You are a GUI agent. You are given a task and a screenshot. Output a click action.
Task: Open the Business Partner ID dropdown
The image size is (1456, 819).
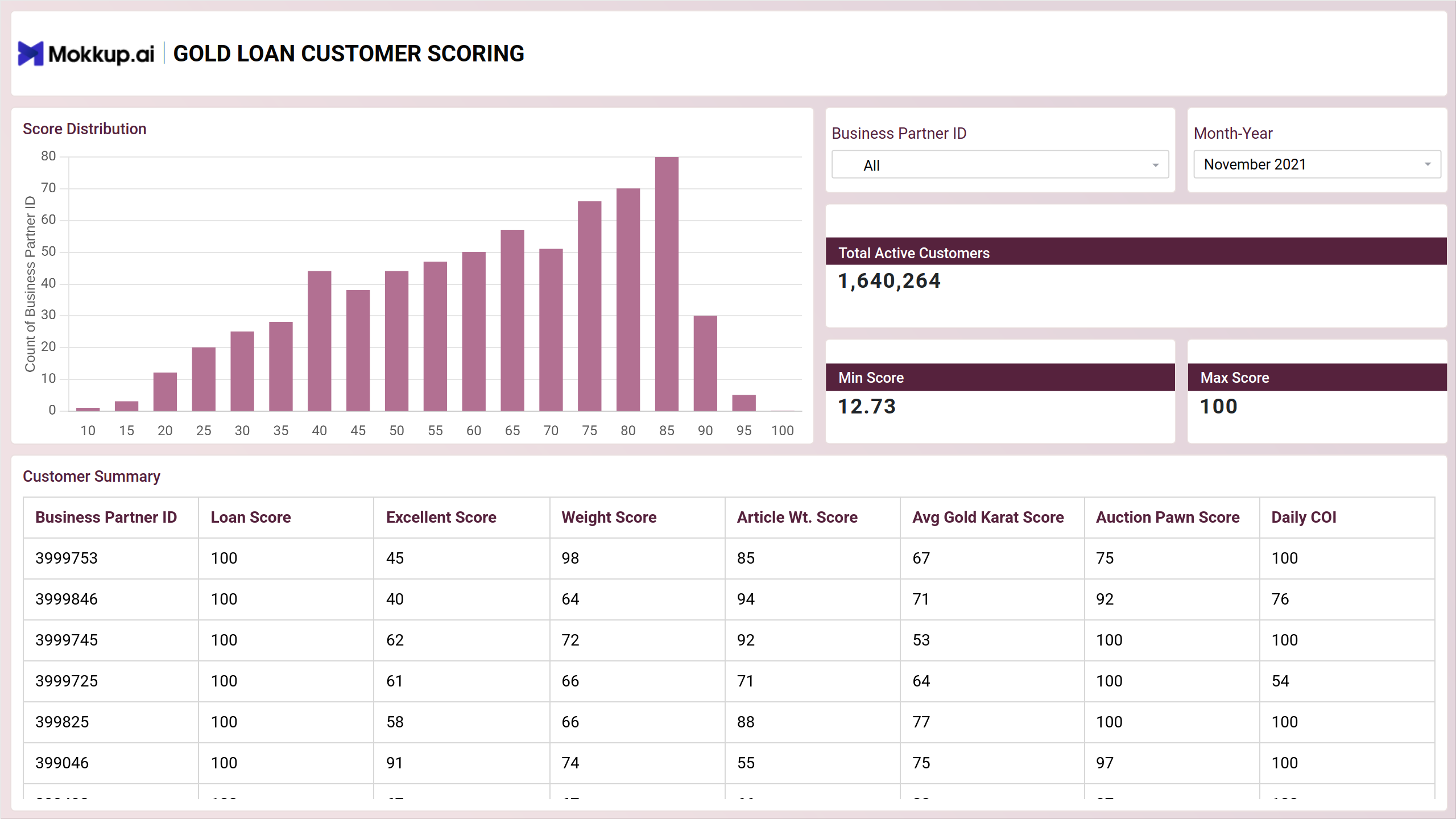pos(1000,165)
